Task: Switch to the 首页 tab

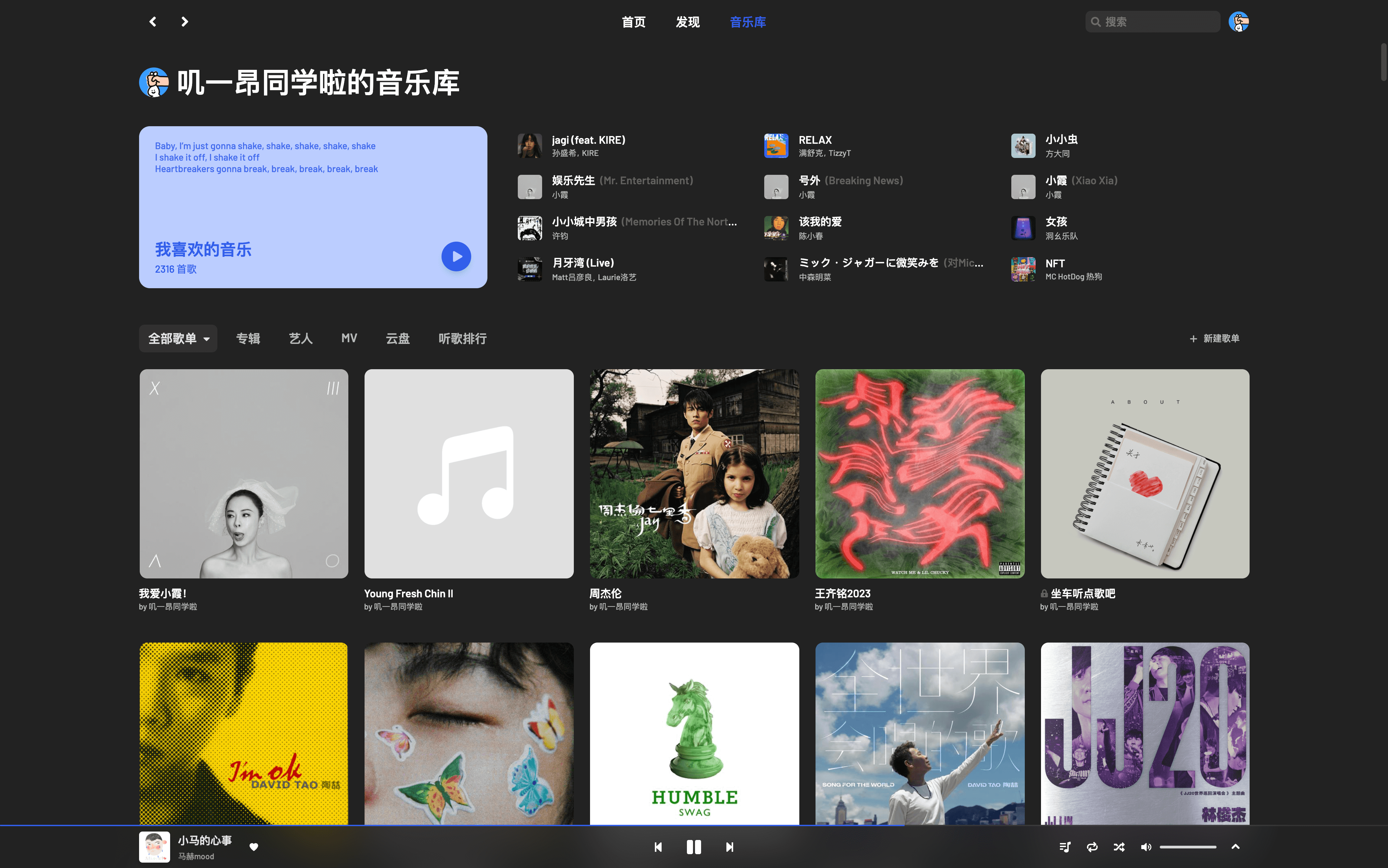Action: 633,22
